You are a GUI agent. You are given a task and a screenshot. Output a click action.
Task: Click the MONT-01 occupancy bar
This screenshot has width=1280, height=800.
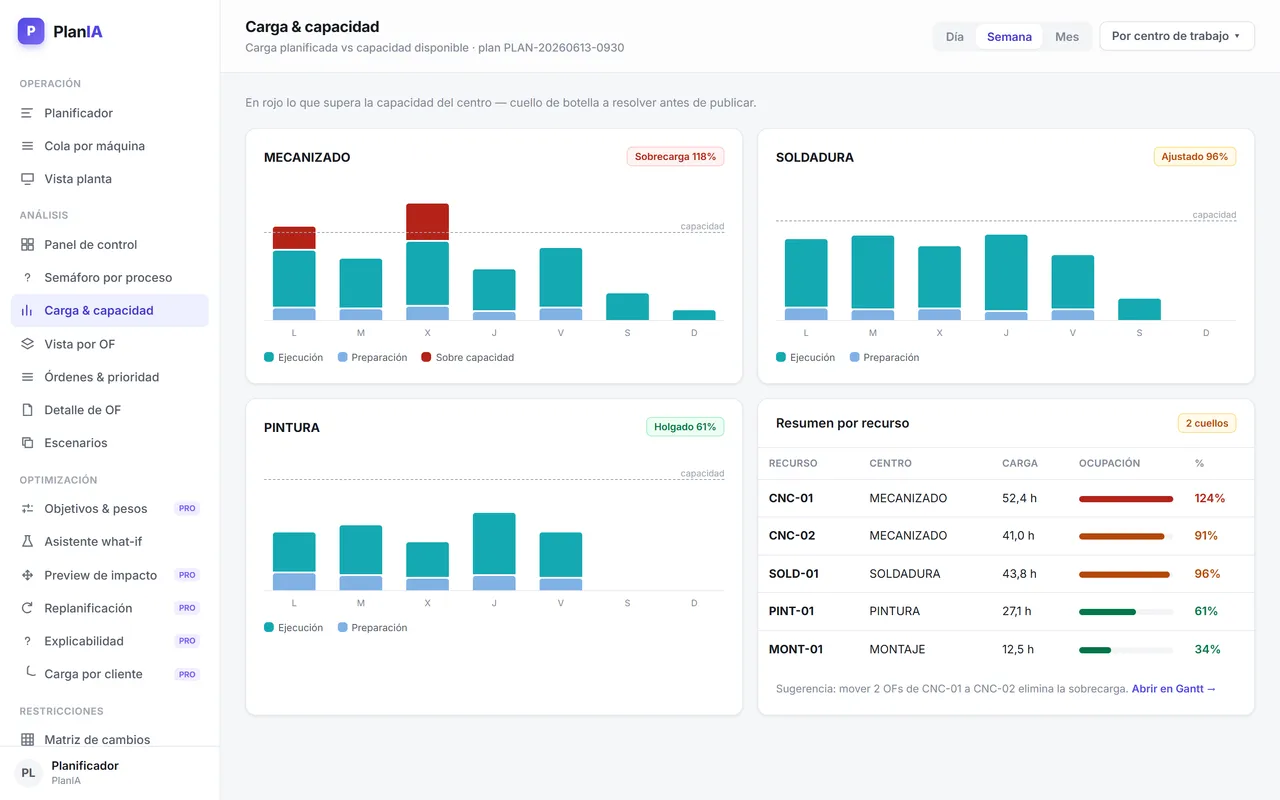point(1126,650)
